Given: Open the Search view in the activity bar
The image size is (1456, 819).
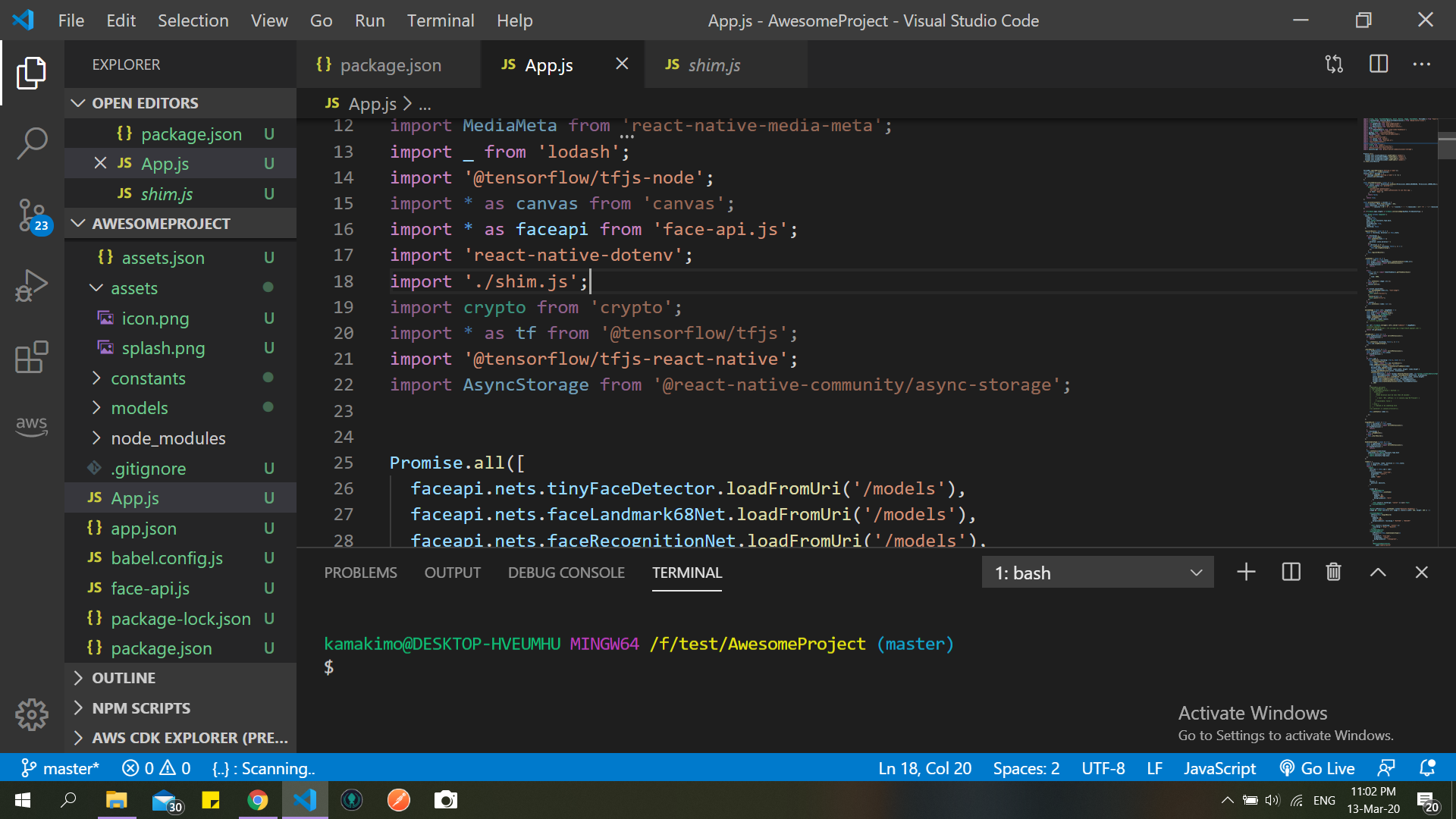Looking at the screenshot, I should (32, 143).
